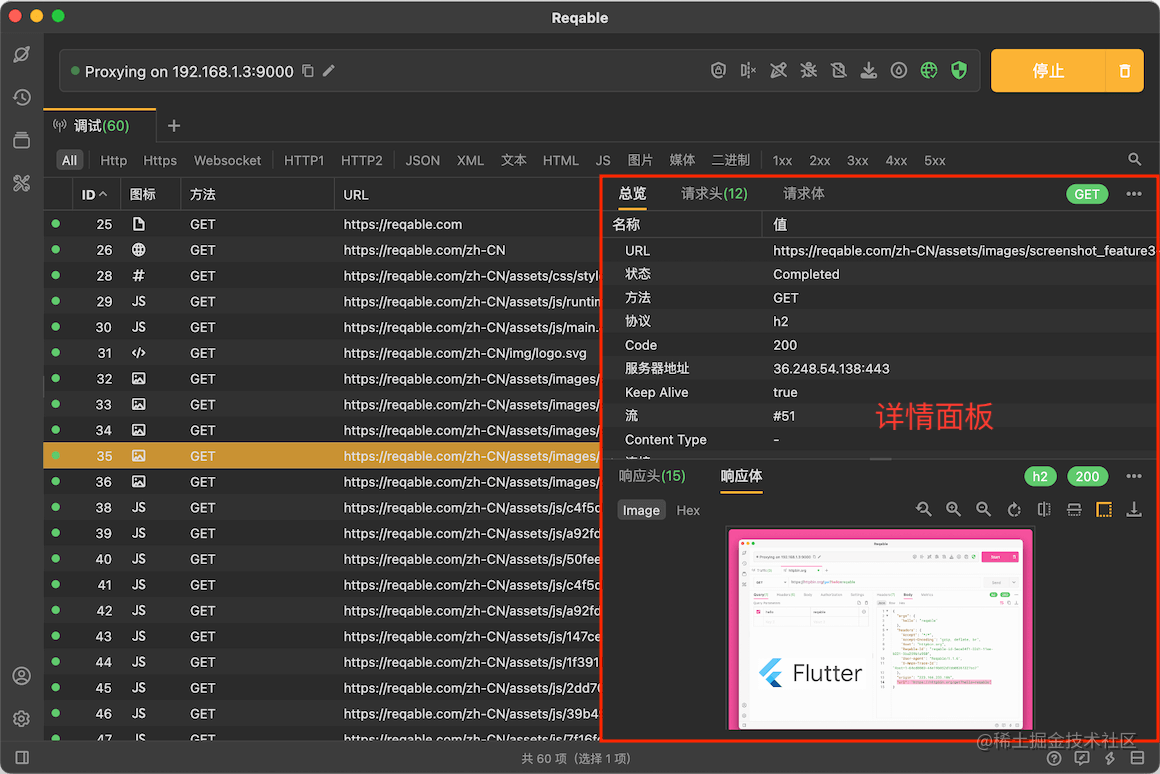Open the overview panel more options menu
The width and height of the screenshot is (1160, 774).
pos(1134,194)
